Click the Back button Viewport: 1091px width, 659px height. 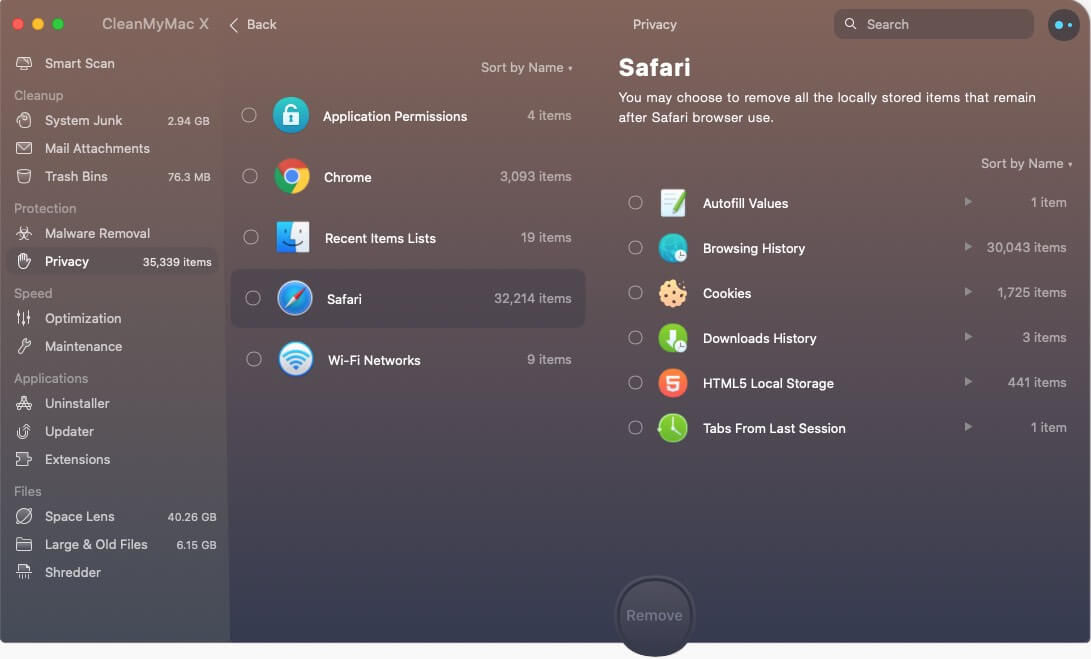pos(253,24)
